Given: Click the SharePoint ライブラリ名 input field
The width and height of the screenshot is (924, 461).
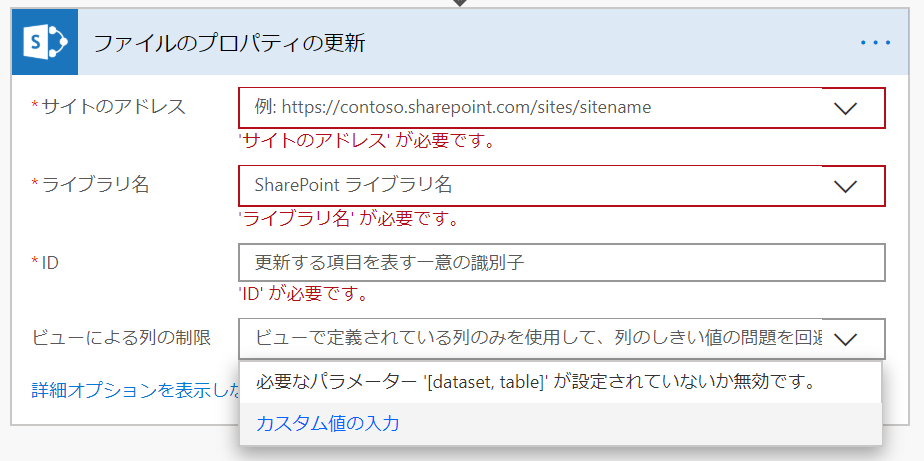Looking at the screenshot, I should point(562,186).
